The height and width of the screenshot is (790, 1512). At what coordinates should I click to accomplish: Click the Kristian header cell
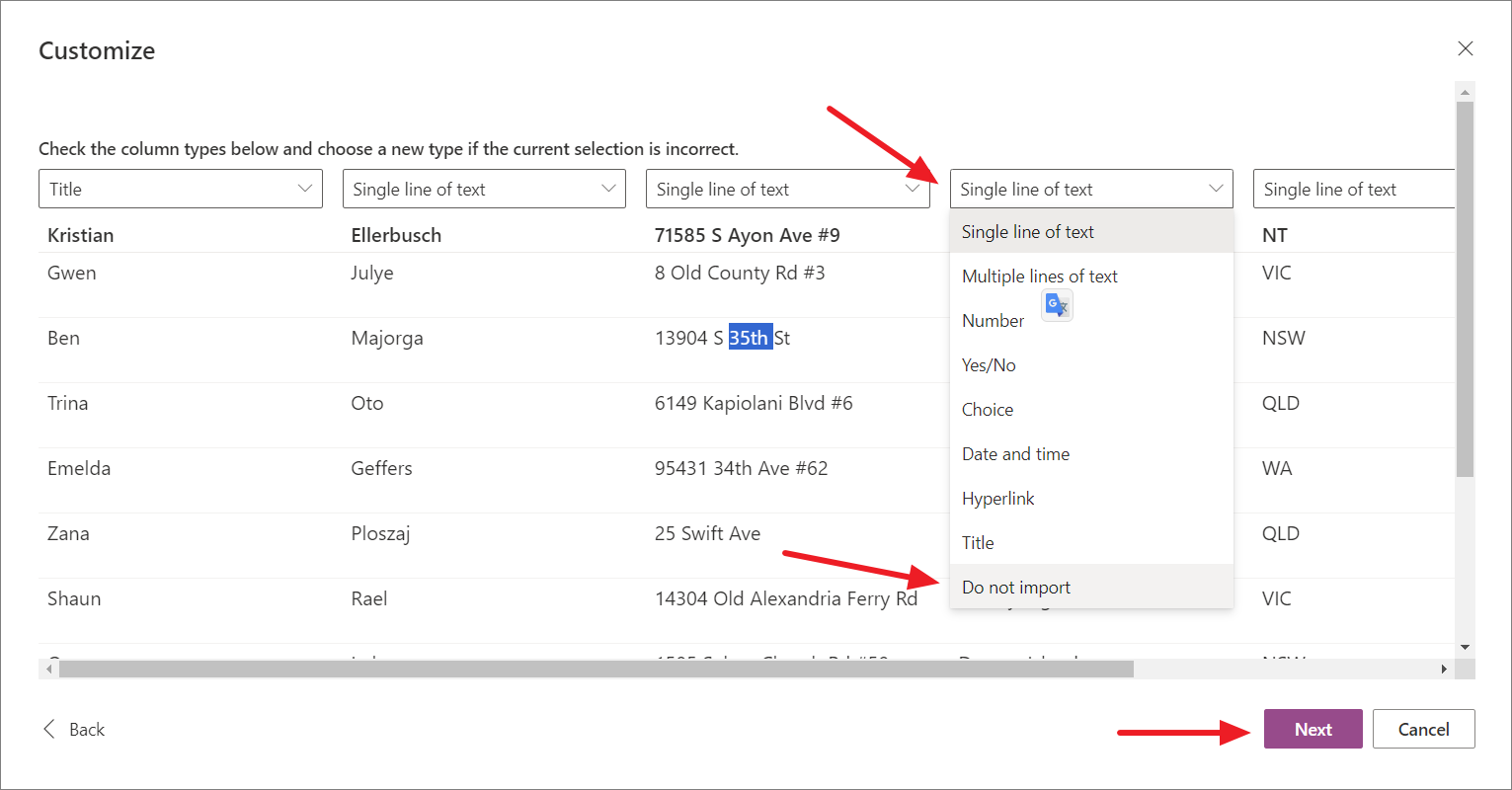[x=80, y=235]
